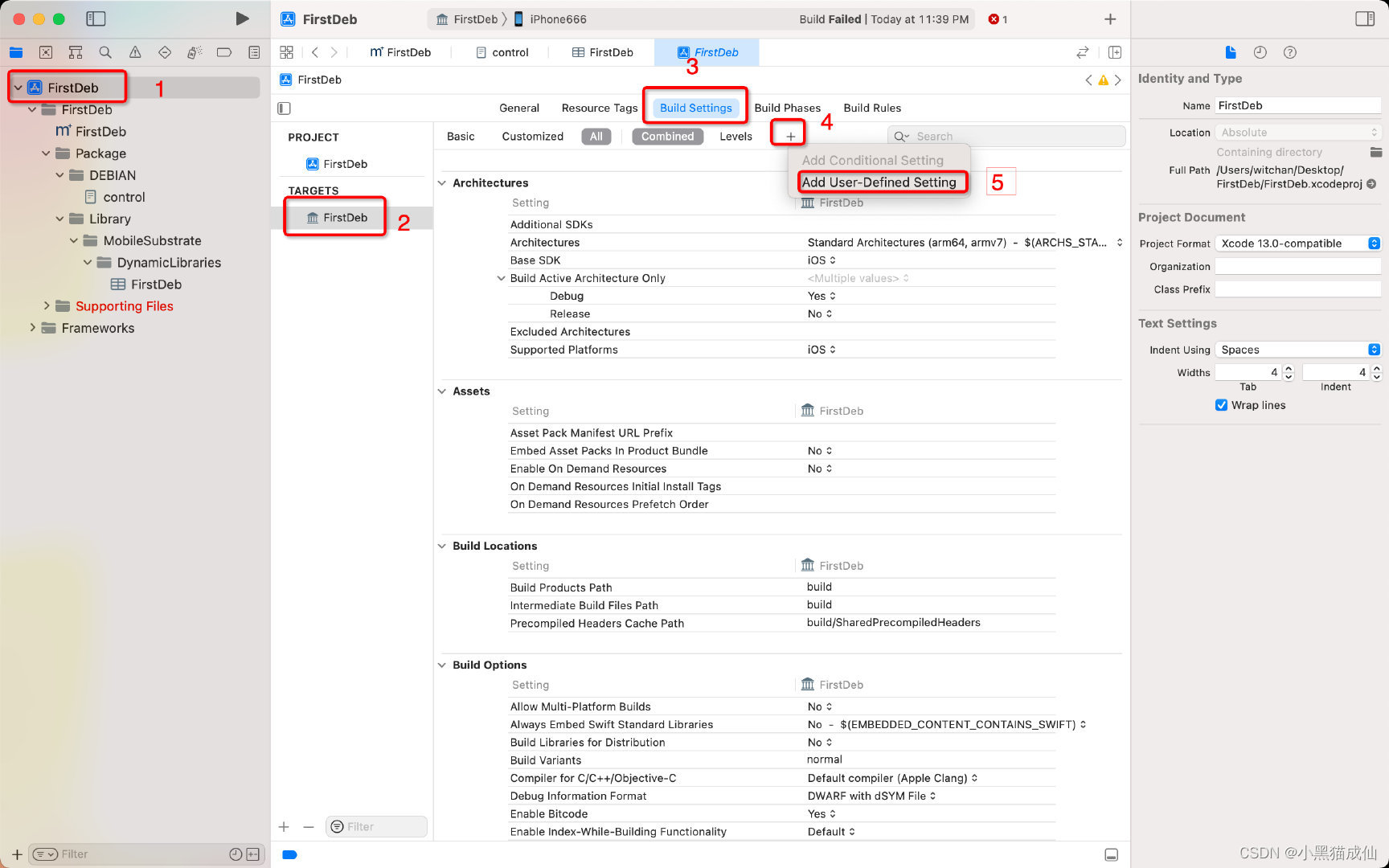Switch to Levels view

(x=735, y=137)
